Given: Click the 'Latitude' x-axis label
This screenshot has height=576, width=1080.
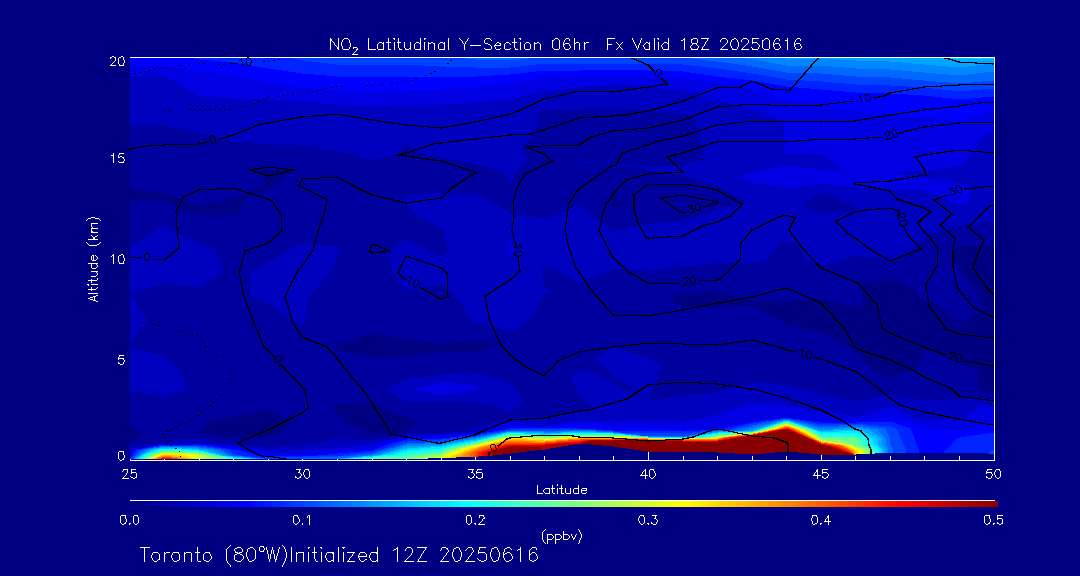Looking at the screenshot, I should coord(561,490).
